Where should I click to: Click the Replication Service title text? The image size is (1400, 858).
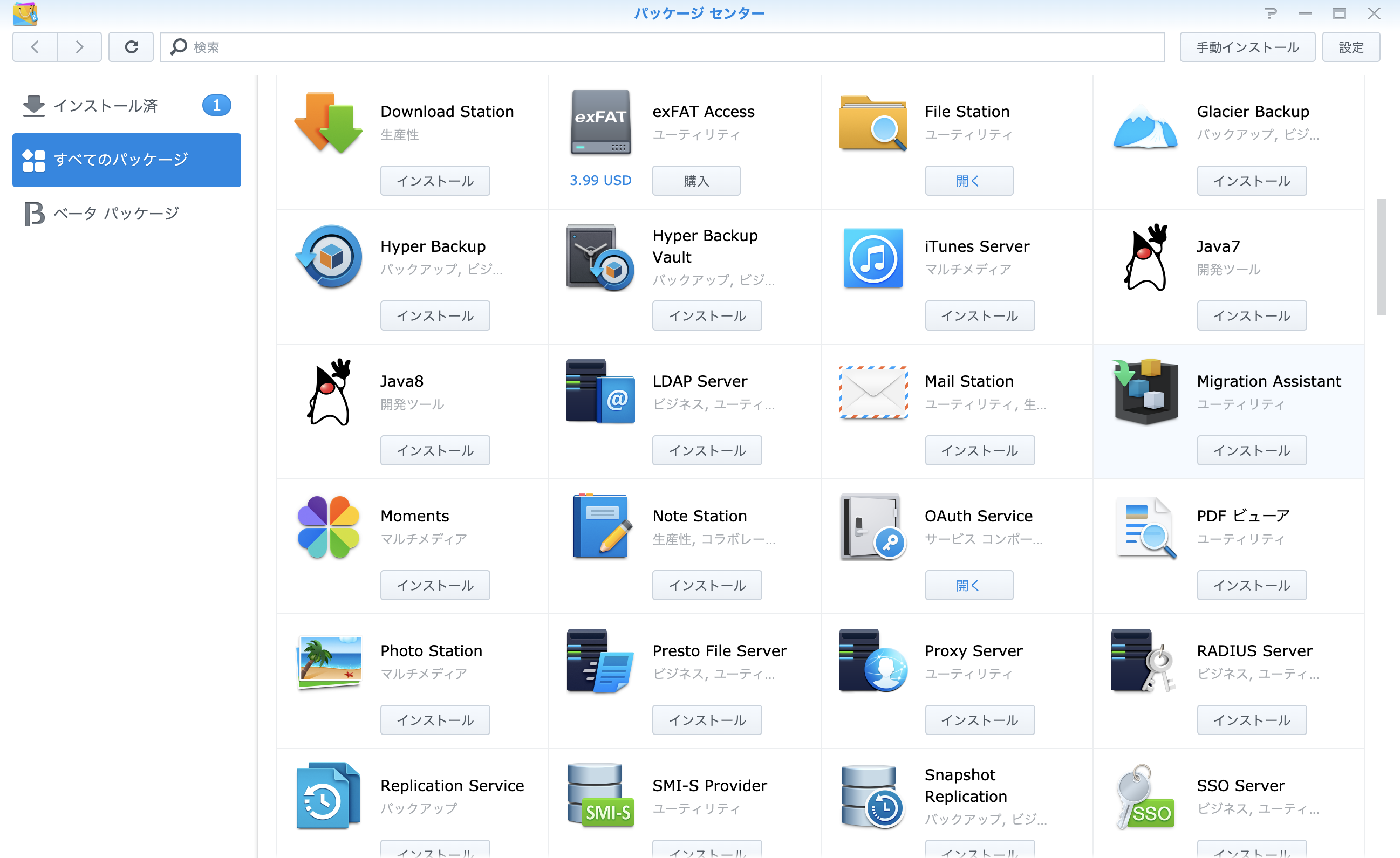pos(452,785)
